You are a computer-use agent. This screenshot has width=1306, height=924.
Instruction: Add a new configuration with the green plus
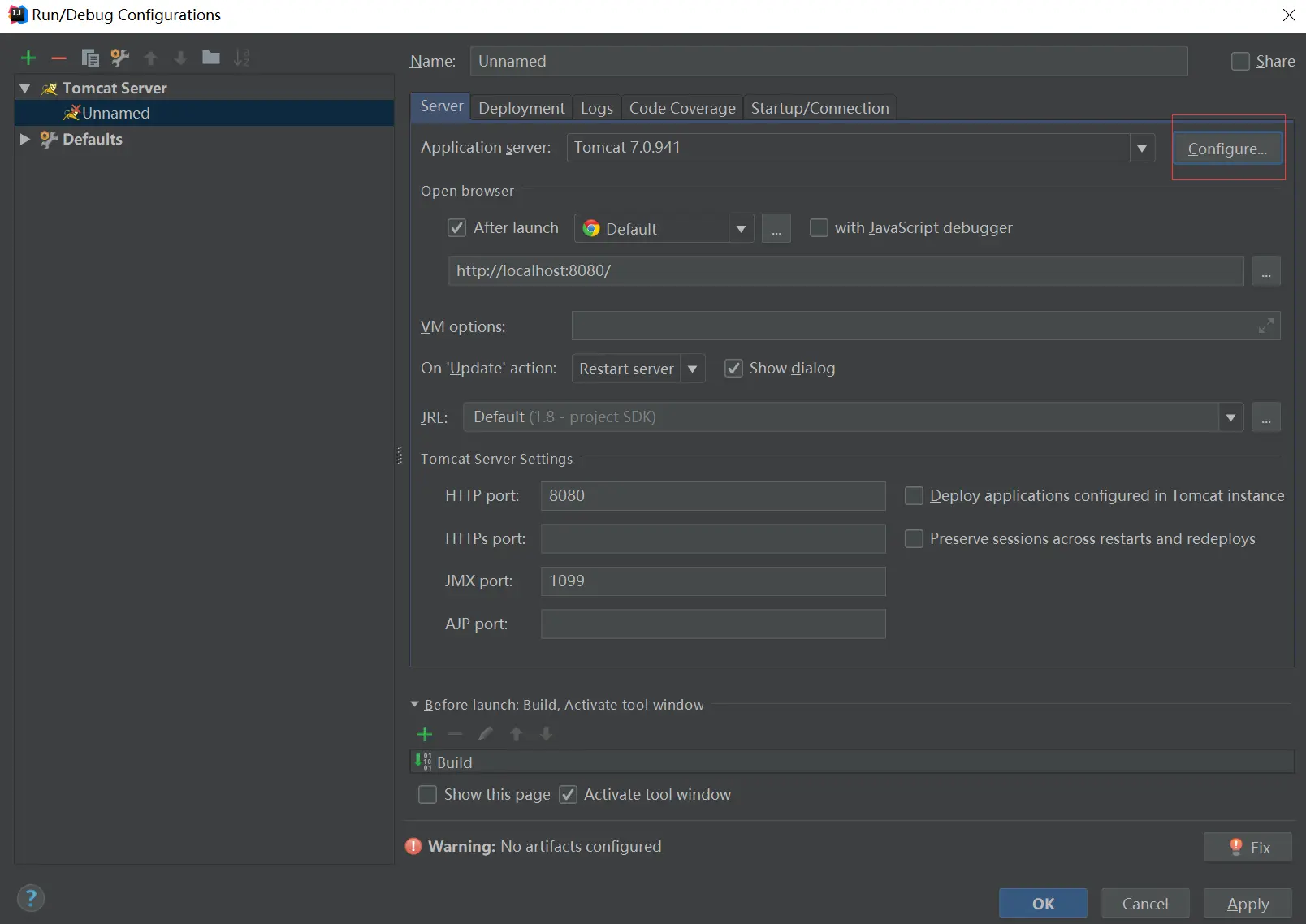[x=28, y=58]
